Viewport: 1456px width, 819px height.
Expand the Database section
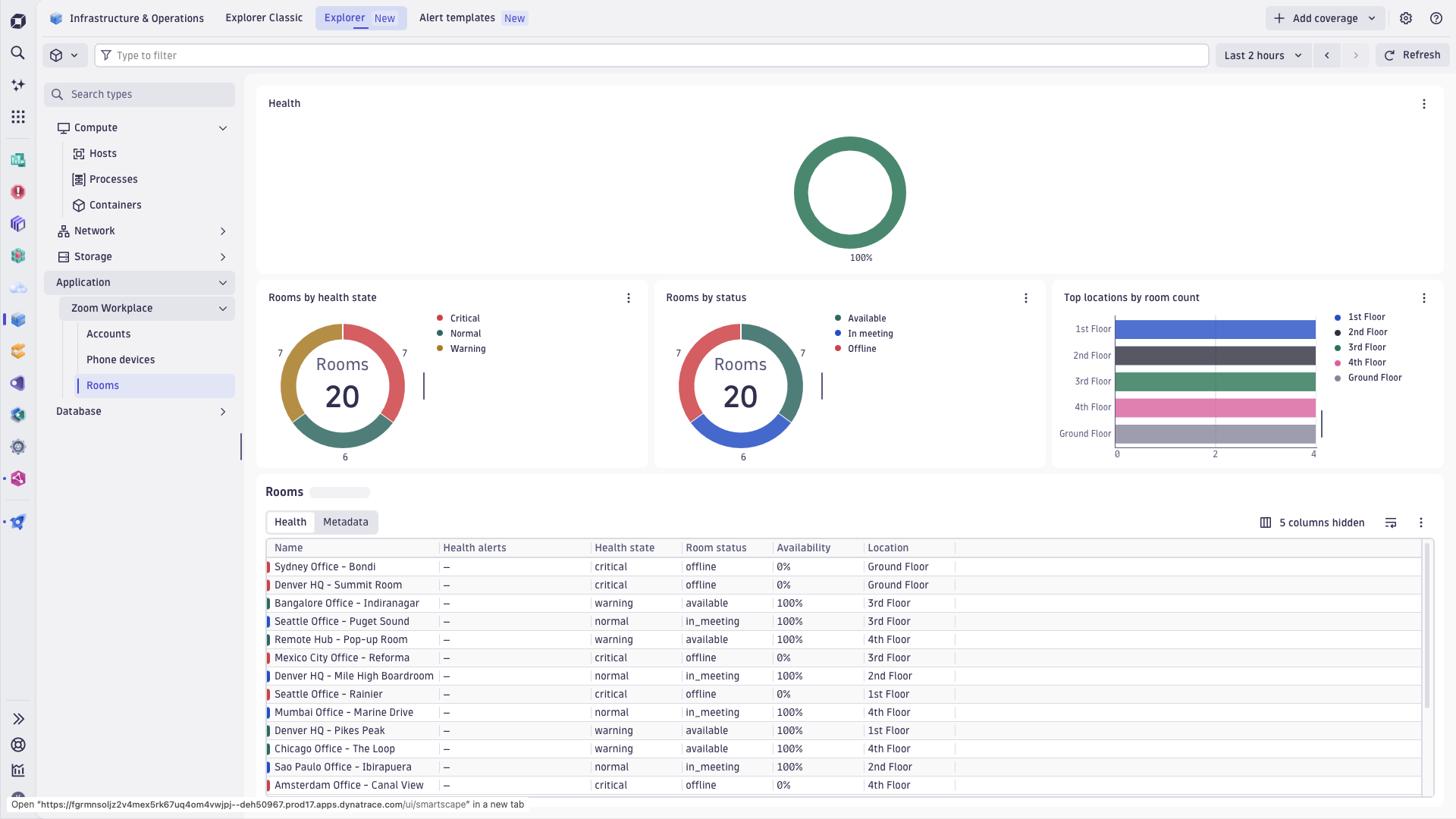223,412
